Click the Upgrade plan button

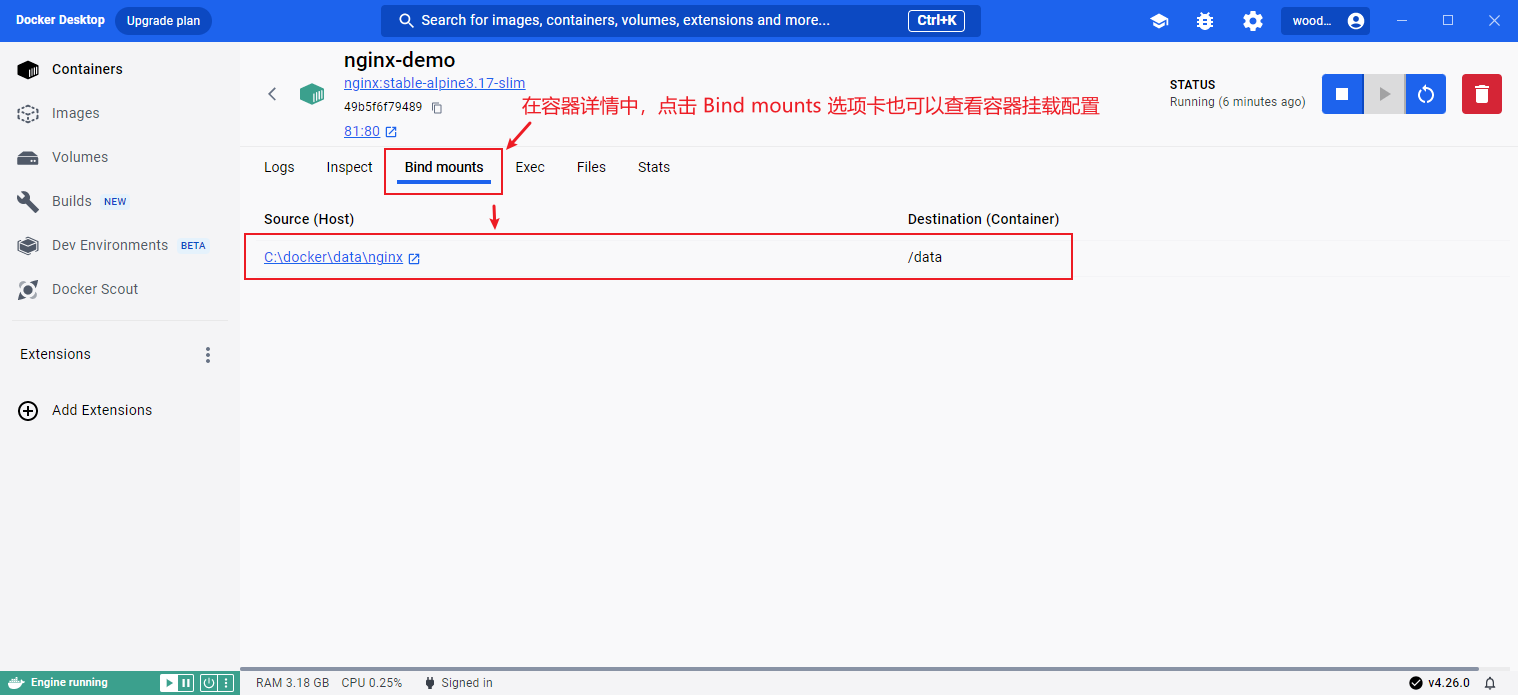pos(163,21)
